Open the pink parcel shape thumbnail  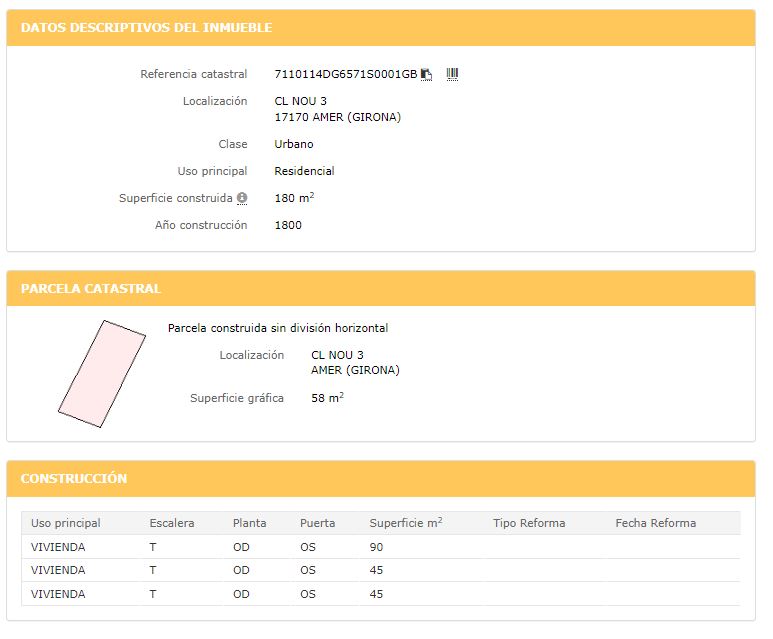[x=102, y=374]
